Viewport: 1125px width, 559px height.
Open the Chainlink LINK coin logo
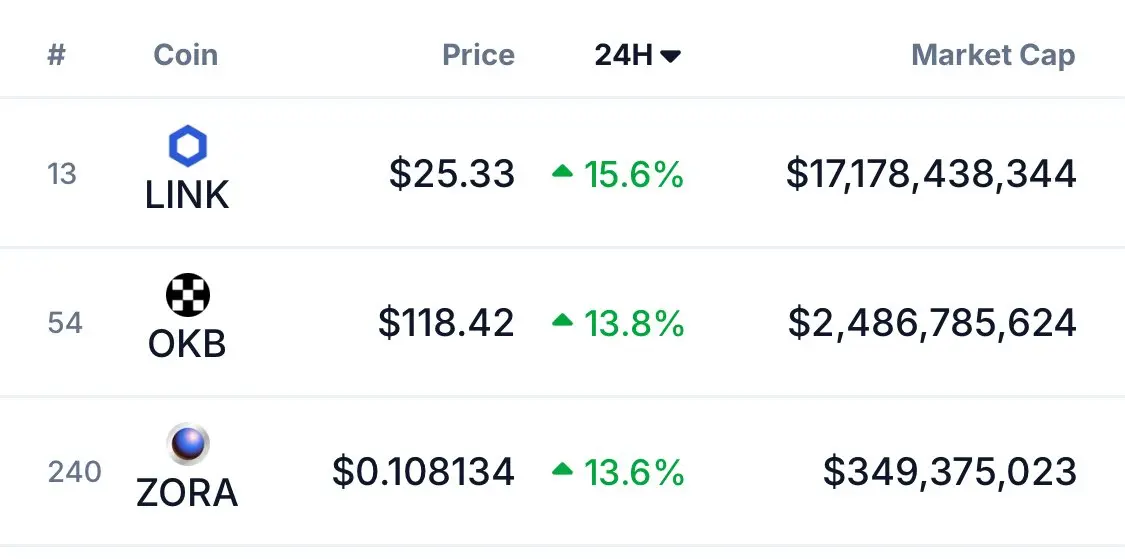(187, 146)
